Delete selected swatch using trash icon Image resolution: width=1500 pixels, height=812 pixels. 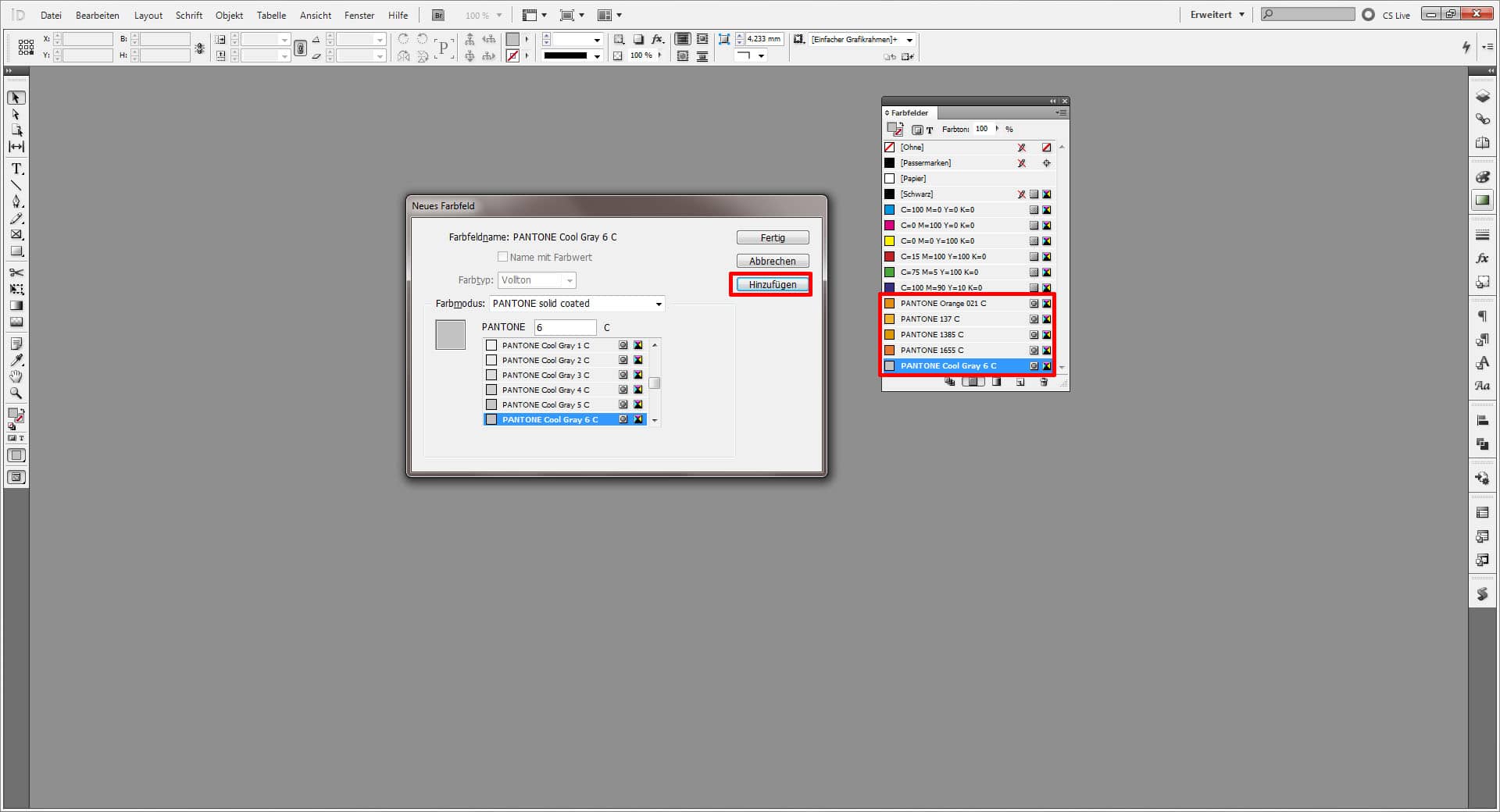click(1044, 383)
